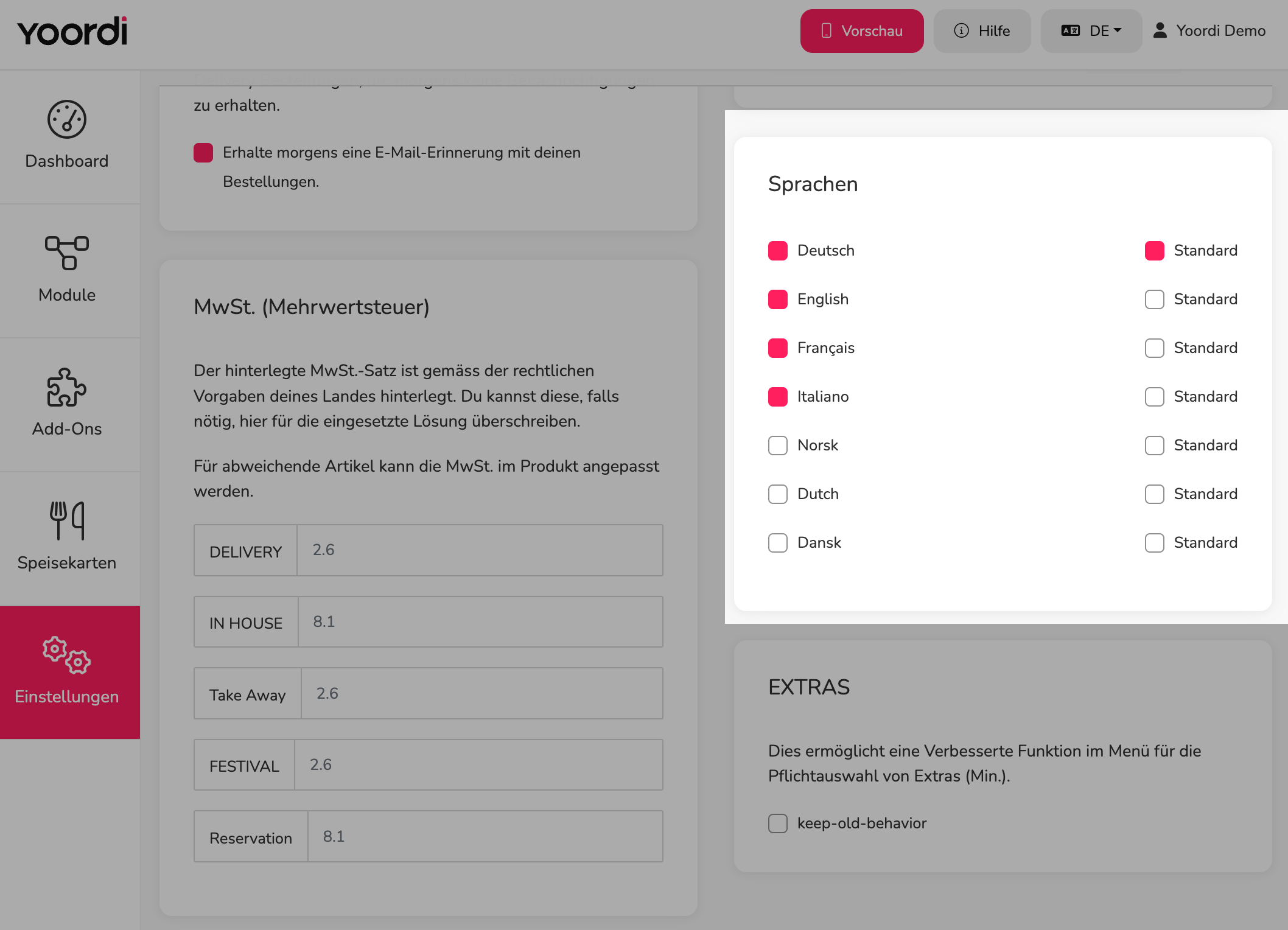Enable the Dutch language checkbox

pos(778,494)
